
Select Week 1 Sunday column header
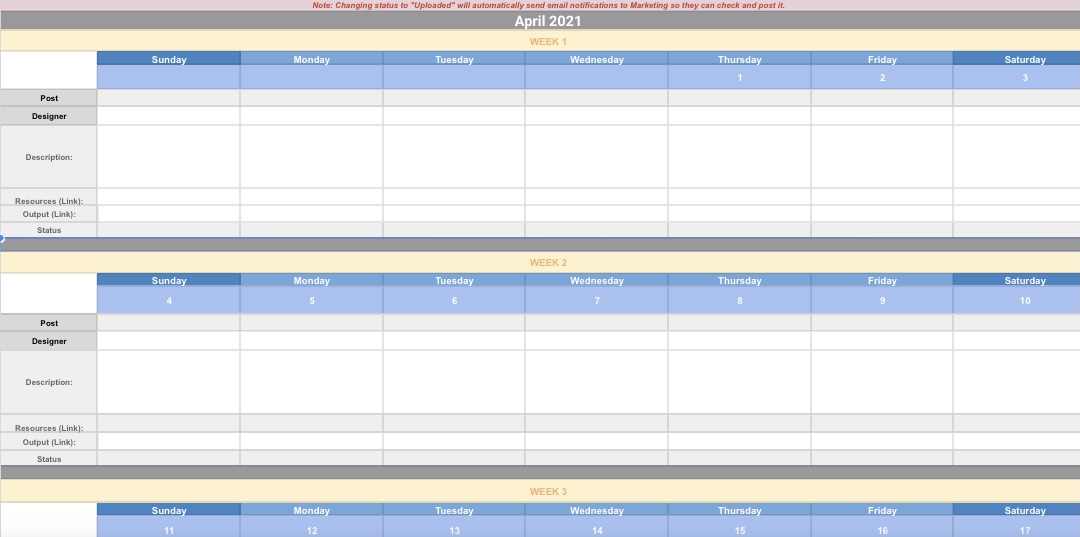(x=169, y=59)
